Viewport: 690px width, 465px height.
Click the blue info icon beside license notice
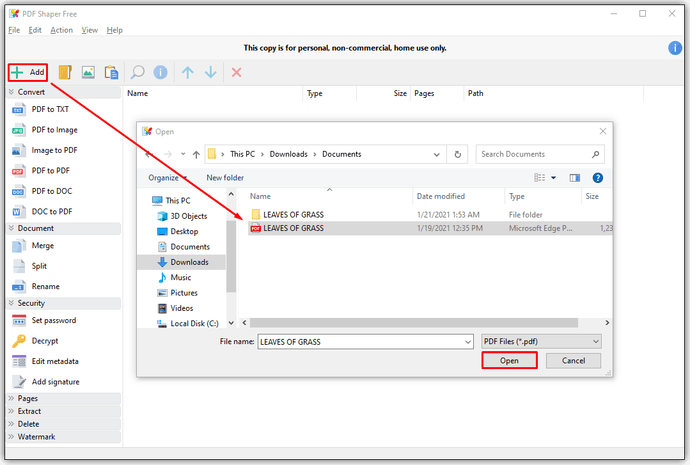[x=675, y=48]
